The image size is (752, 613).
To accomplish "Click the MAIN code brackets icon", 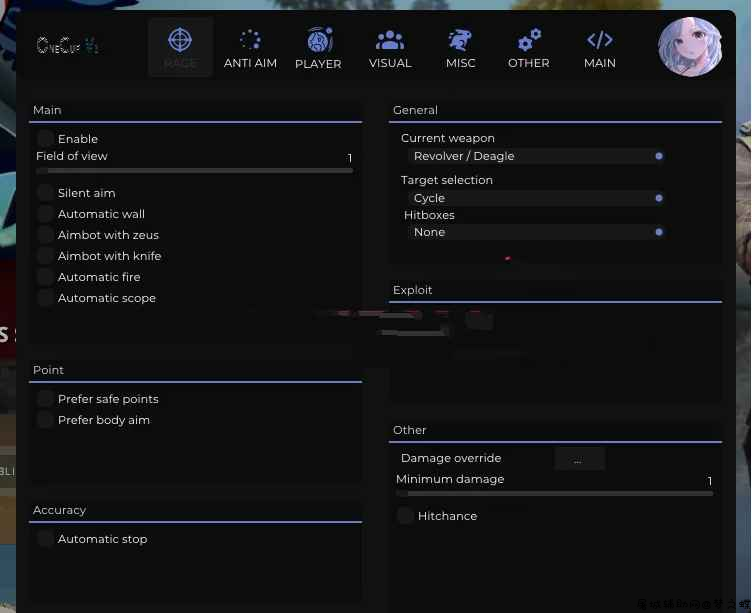I will pos(599,40).
